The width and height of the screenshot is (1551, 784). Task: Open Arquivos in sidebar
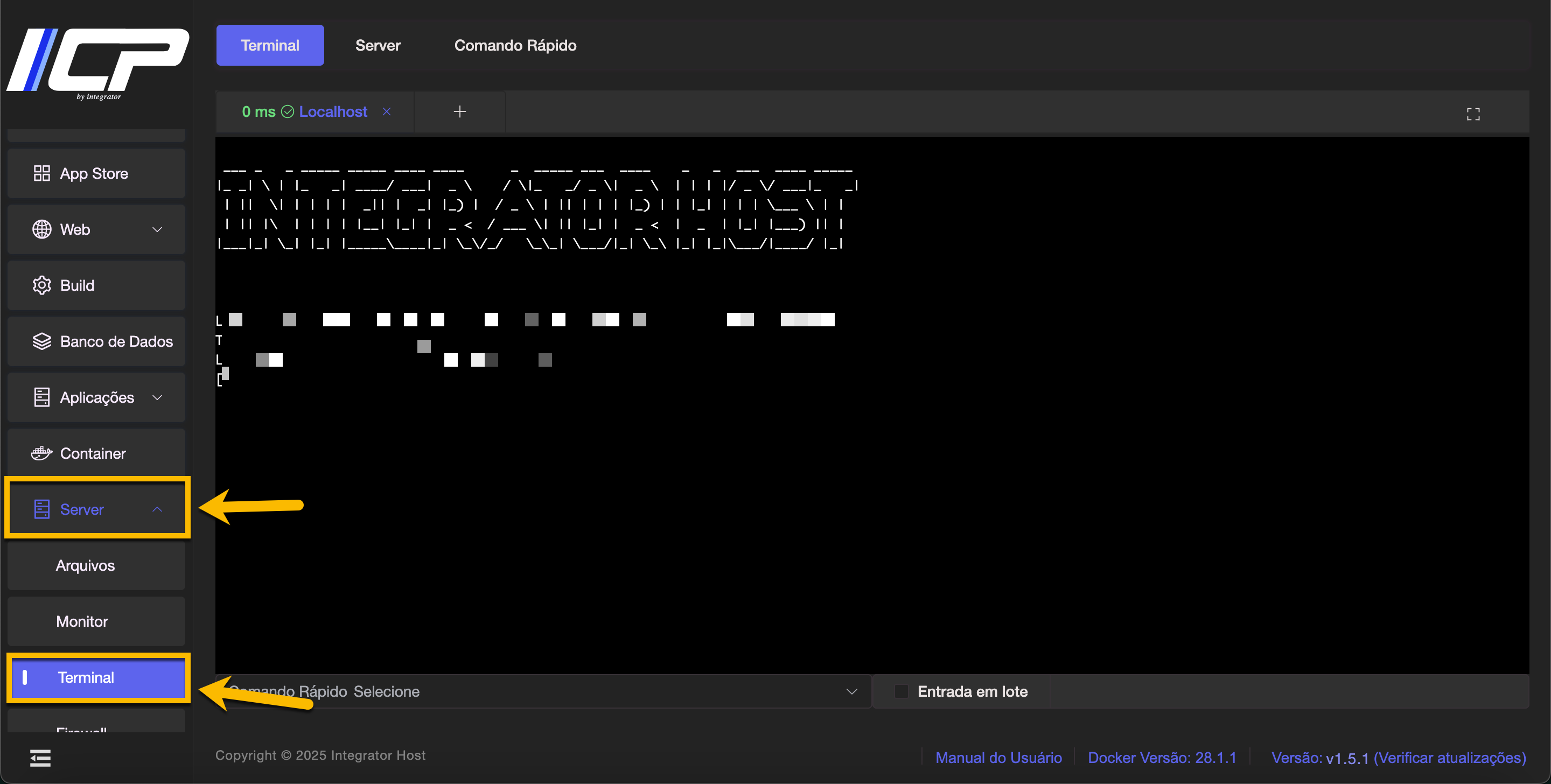(85, 565)
